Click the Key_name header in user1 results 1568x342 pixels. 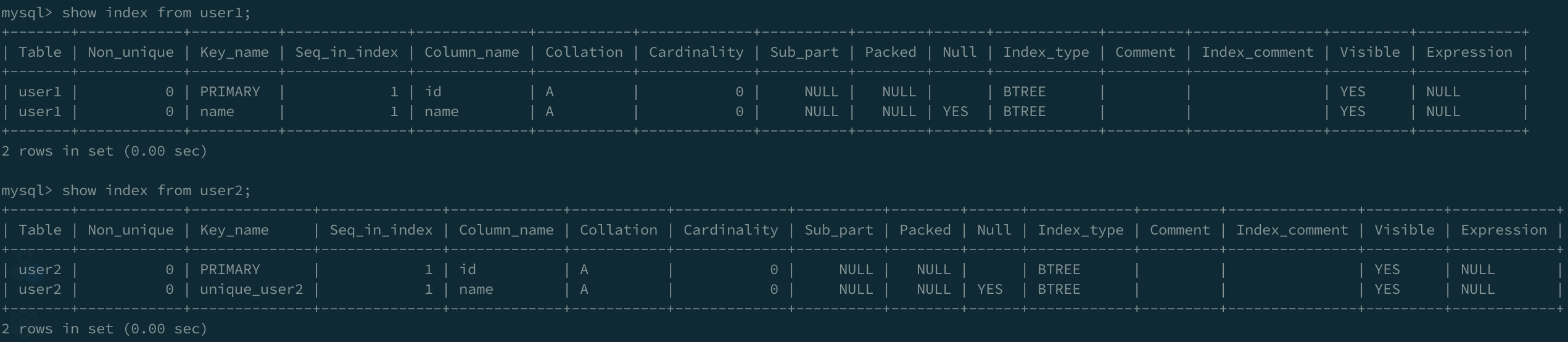pyautogui.click(x=234, y=52)
